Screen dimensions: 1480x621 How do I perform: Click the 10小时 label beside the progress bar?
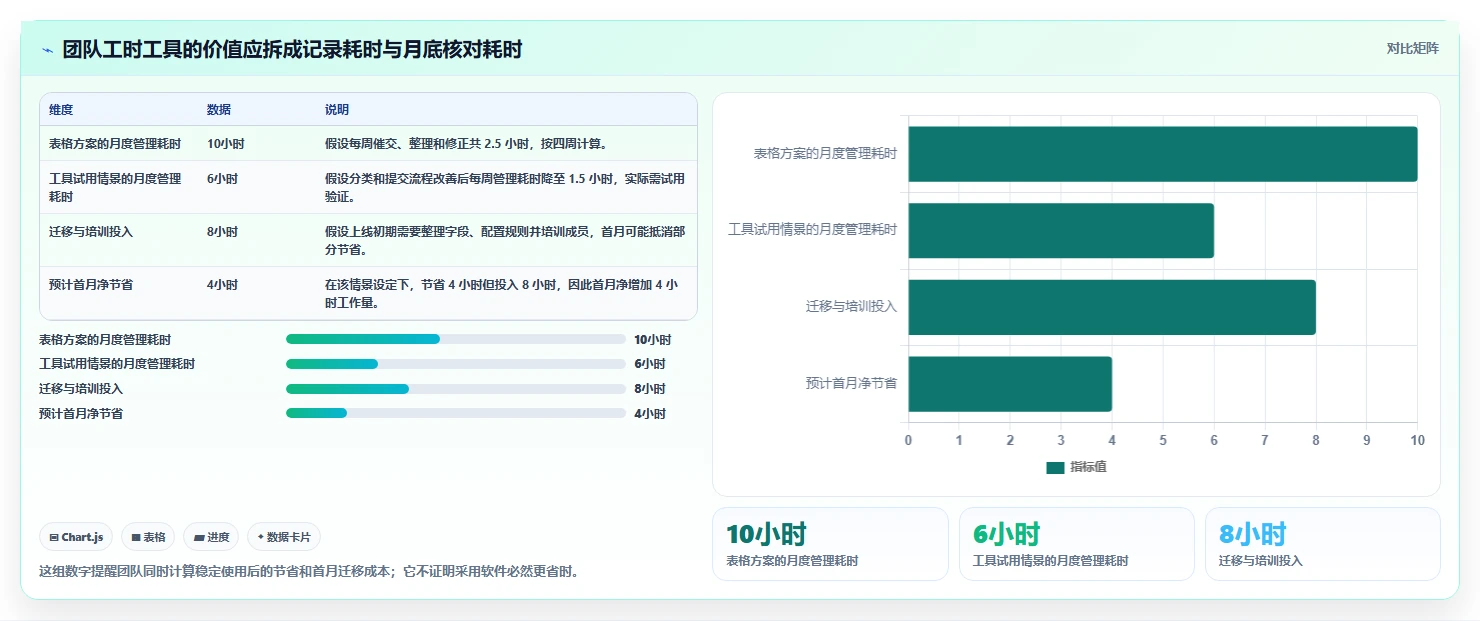tap(652, 340)
